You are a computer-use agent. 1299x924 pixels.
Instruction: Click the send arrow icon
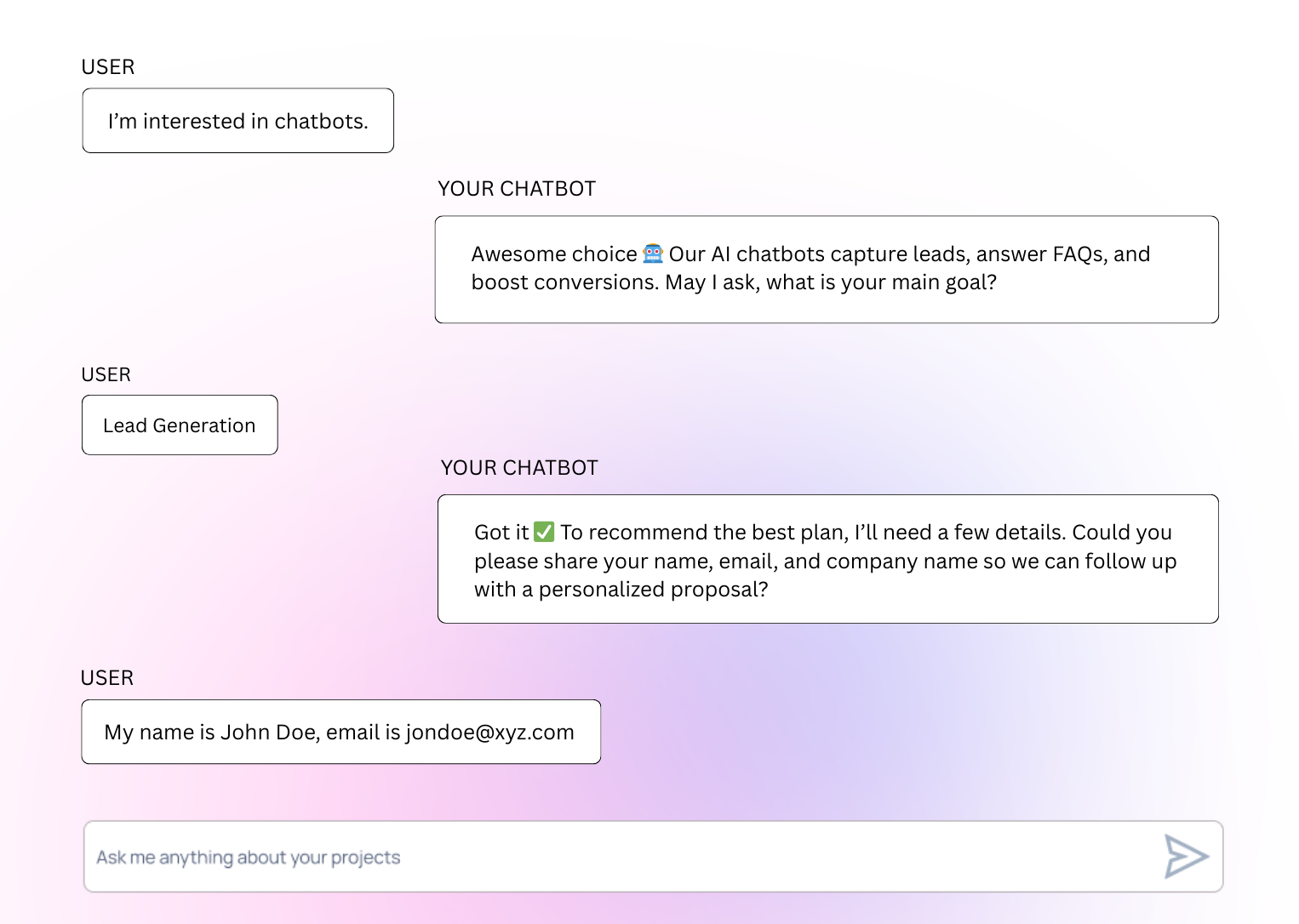[1186, 856]
